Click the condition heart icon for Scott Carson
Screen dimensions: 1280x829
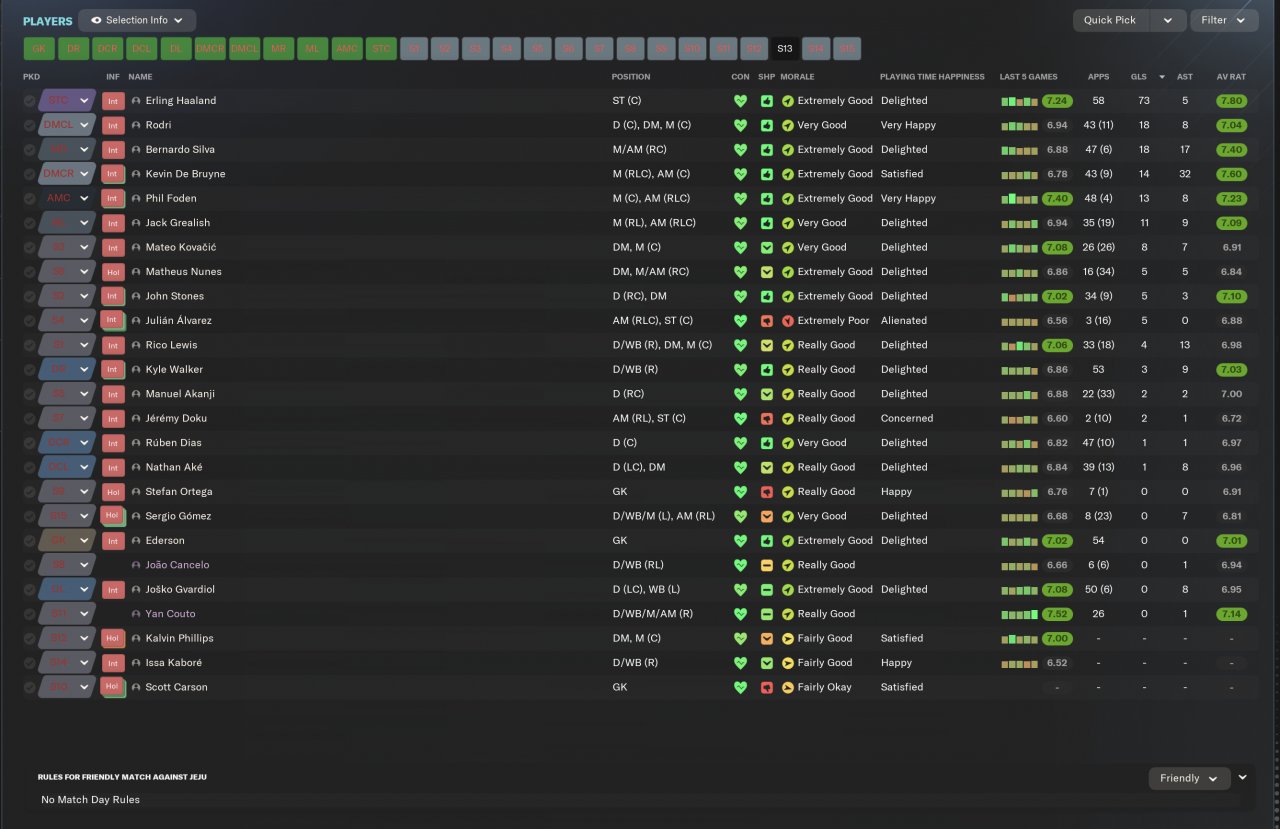[740, 688]
